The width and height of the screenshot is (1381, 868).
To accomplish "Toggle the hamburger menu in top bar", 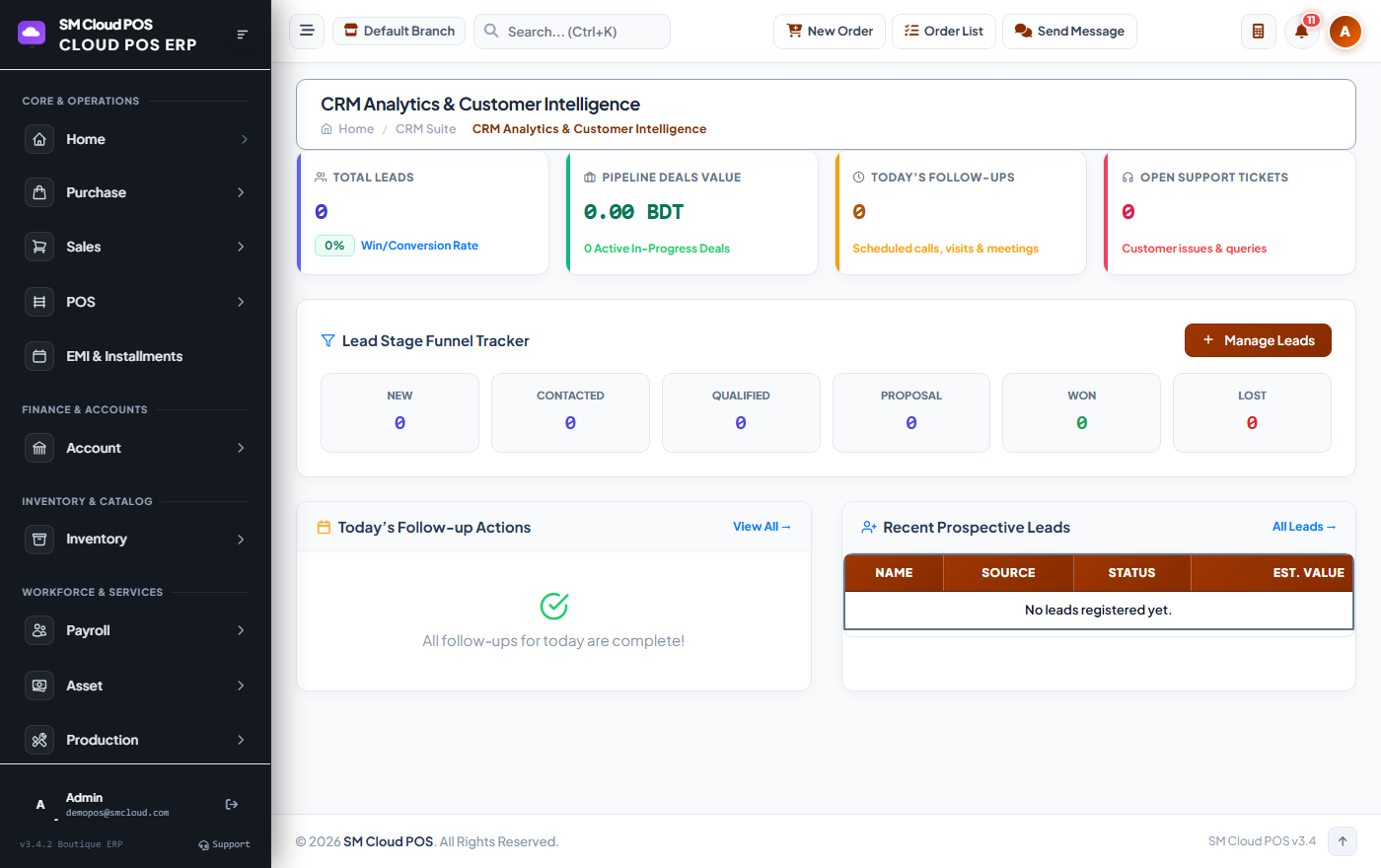I will coord(307,31).
